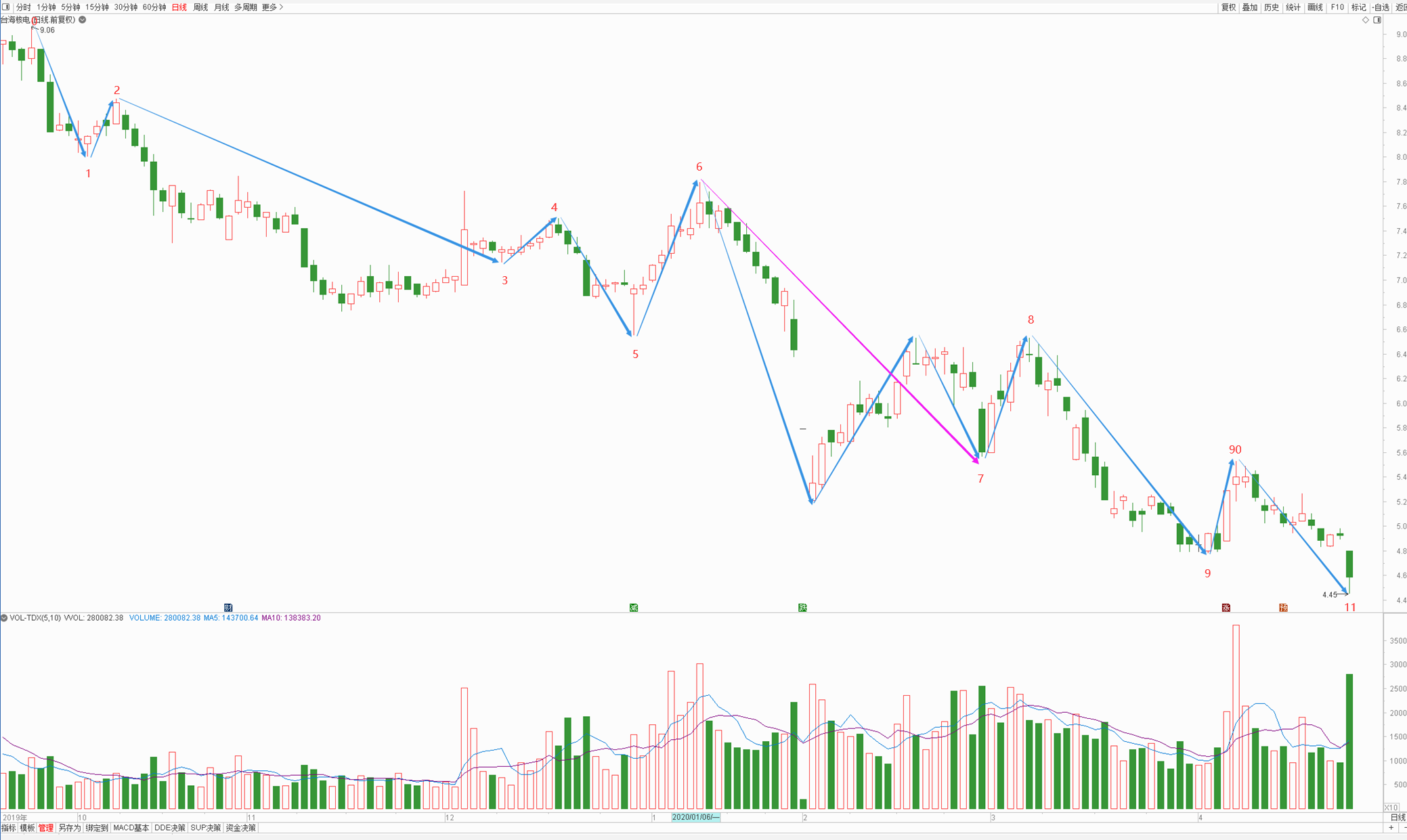Select the 15分钟 period

(x=97, y=7)
